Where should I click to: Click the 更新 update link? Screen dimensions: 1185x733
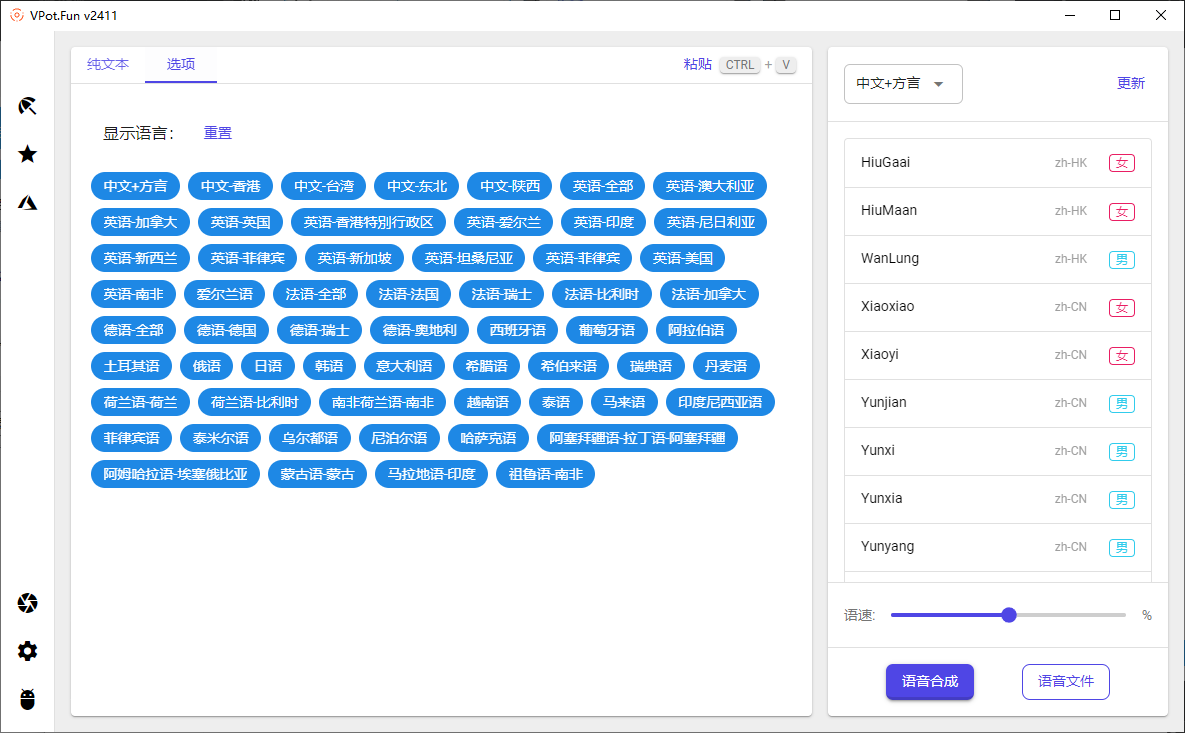(1131, 84)
